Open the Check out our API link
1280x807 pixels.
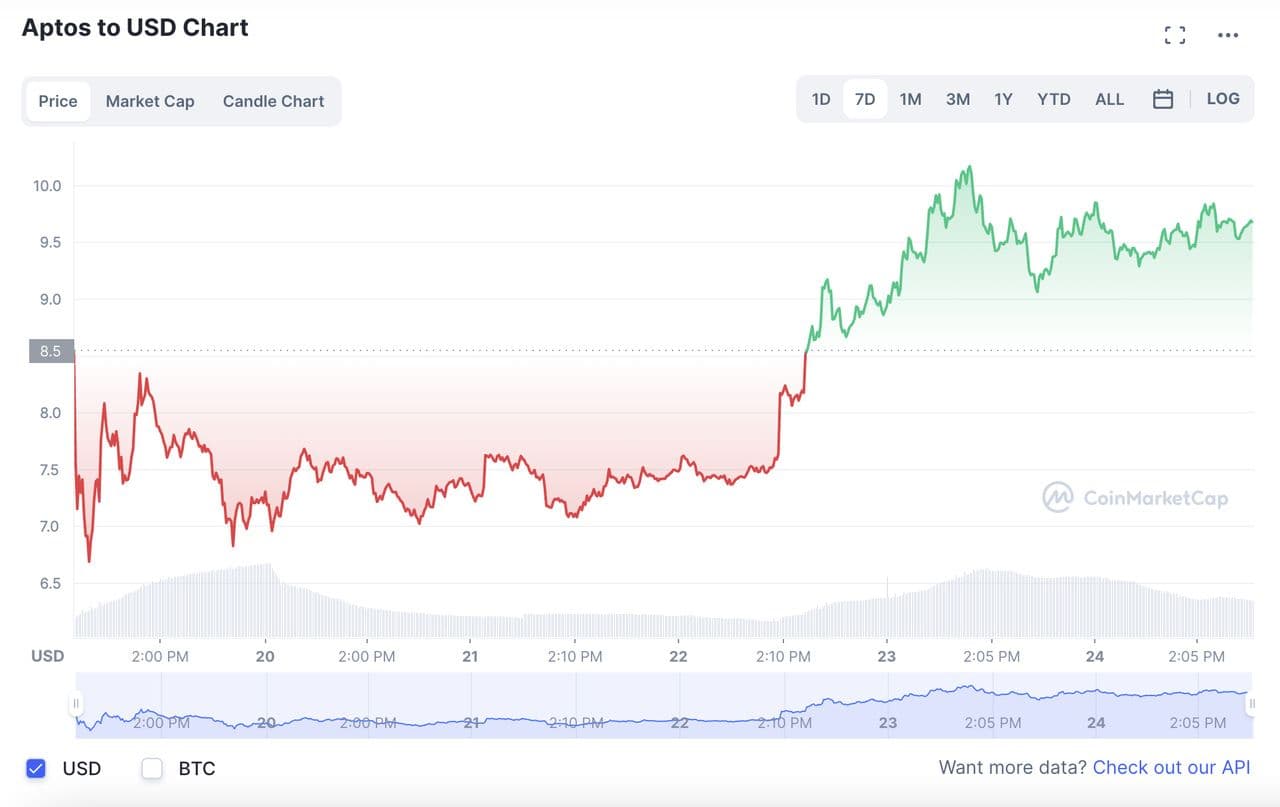(x=1171, y=767)
